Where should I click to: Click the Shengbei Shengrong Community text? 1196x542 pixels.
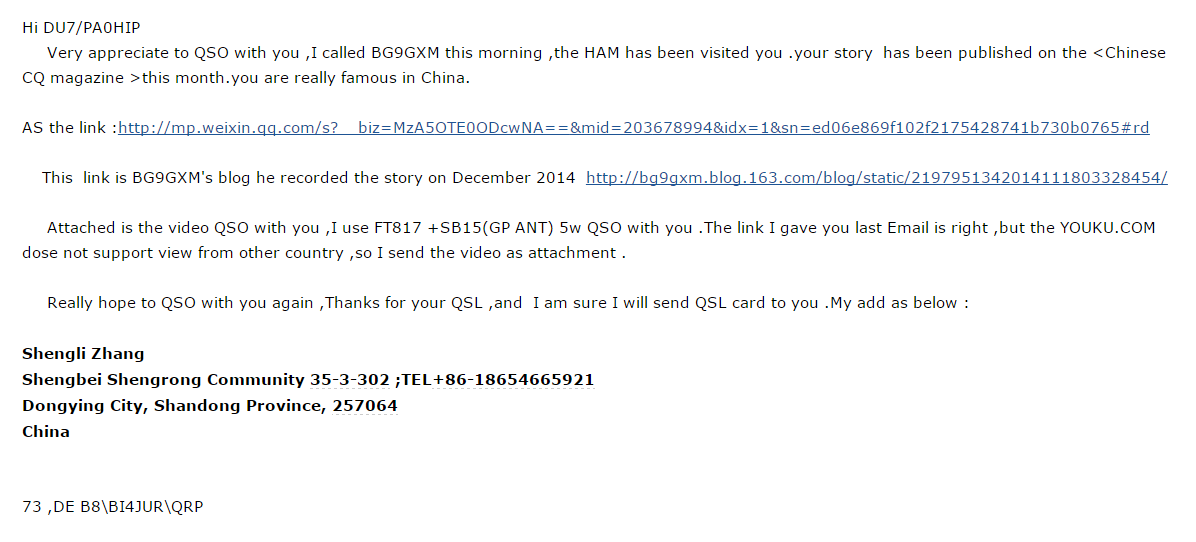point(163,380)
